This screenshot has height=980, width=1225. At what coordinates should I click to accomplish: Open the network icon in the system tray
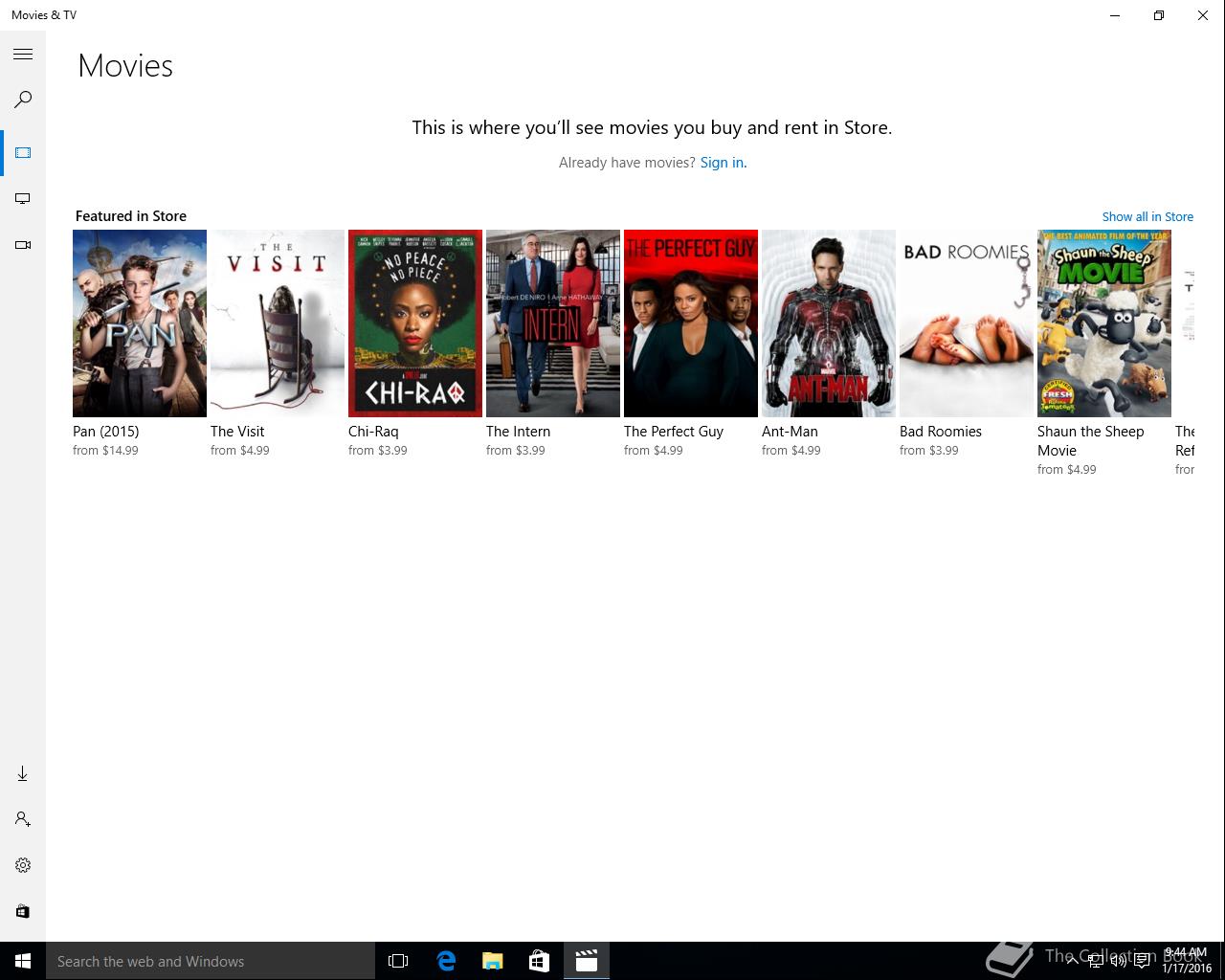click(1096, 961)
